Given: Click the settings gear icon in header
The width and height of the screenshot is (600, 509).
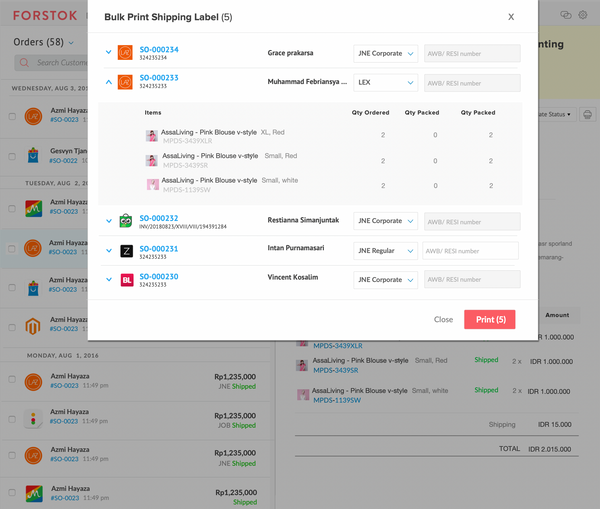Looking at the screenshot, I should pyautogui.click(x=583, y=15).
